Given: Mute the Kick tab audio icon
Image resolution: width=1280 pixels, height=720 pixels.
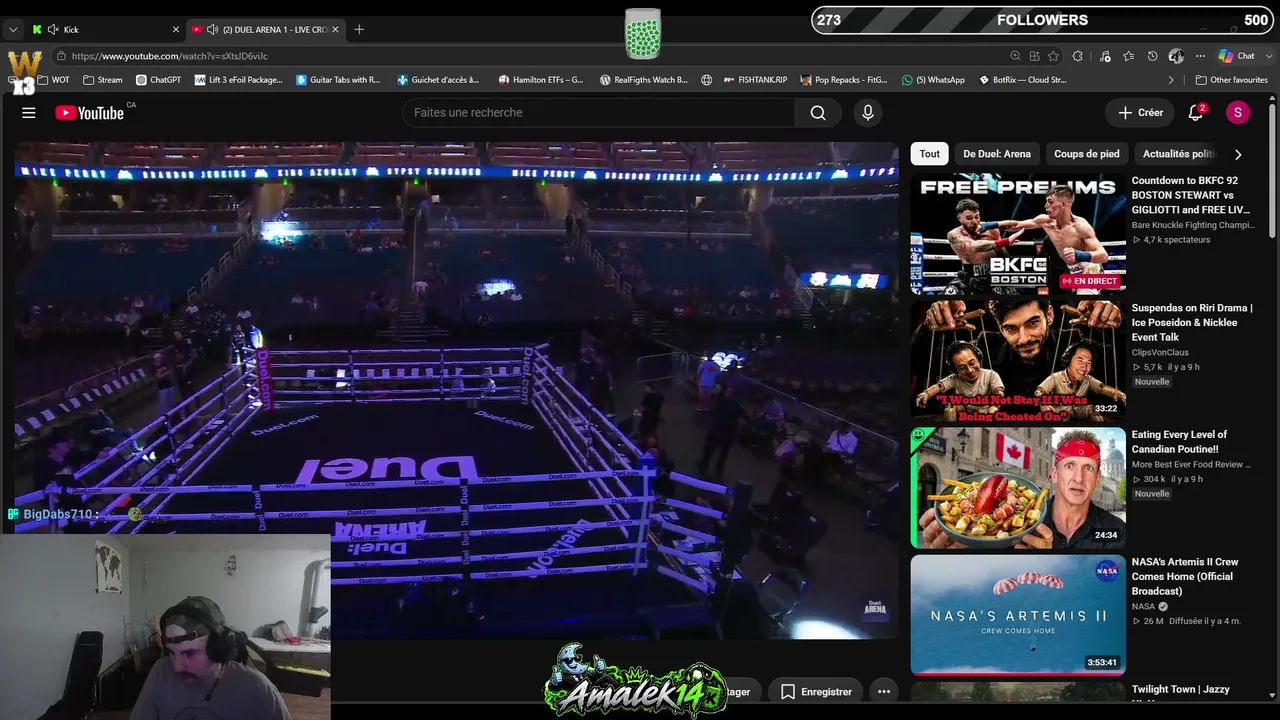Looking at the screenshot, I should pyautogui.click(x=53, y=30).
